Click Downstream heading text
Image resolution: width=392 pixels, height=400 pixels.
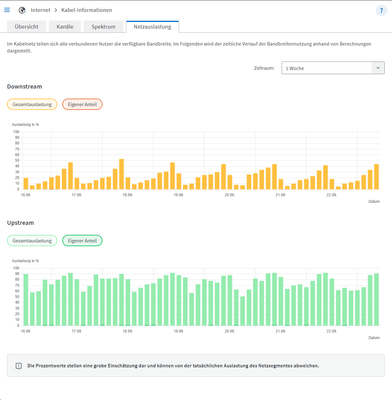point(24,87)
